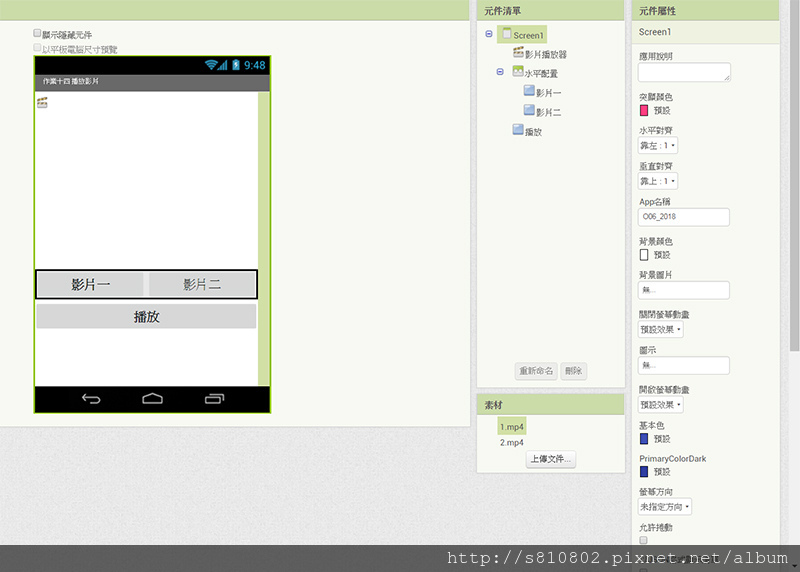The height and width of the screenshot is (572, 800).
Task: Click the 應用說明 text area
Action: [x=684, y=72]
